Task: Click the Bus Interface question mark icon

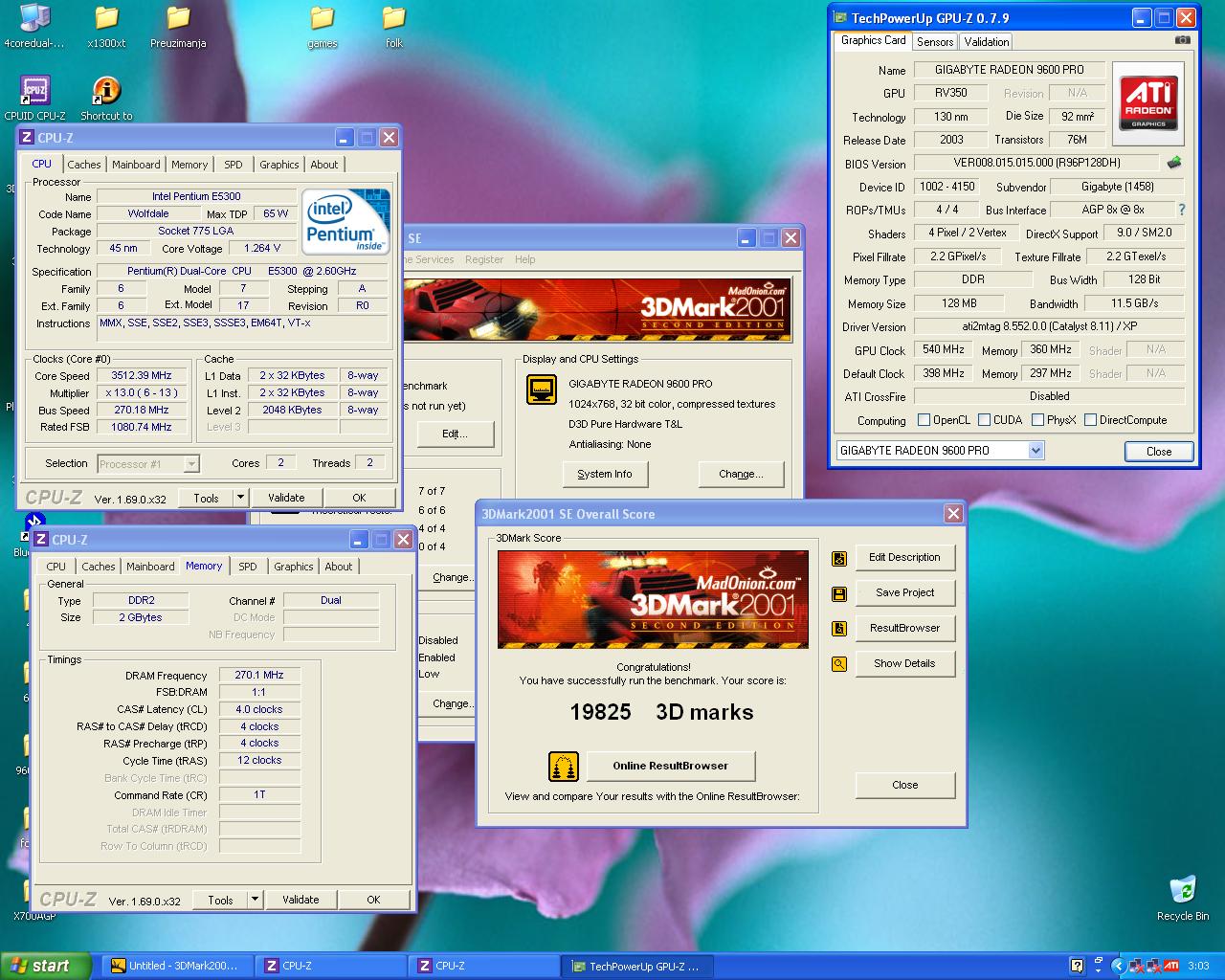Action: [1181, 210]
